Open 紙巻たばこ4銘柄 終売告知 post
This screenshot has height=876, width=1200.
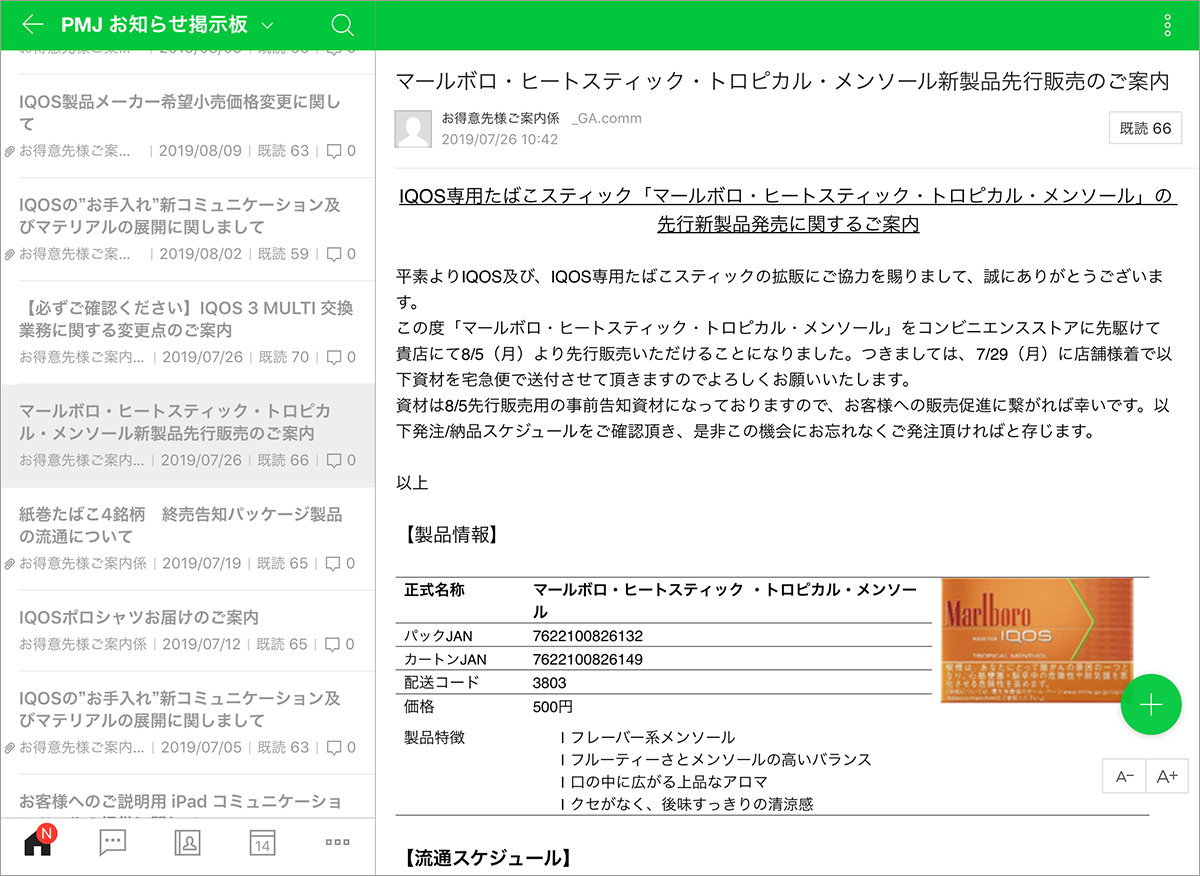coord(180,525)
